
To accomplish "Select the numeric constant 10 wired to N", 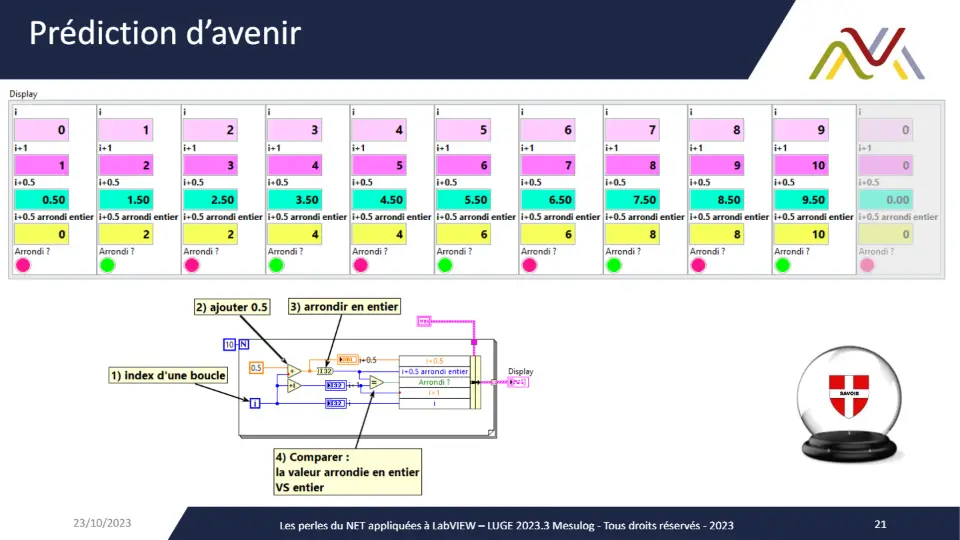I will click(230, 345).
